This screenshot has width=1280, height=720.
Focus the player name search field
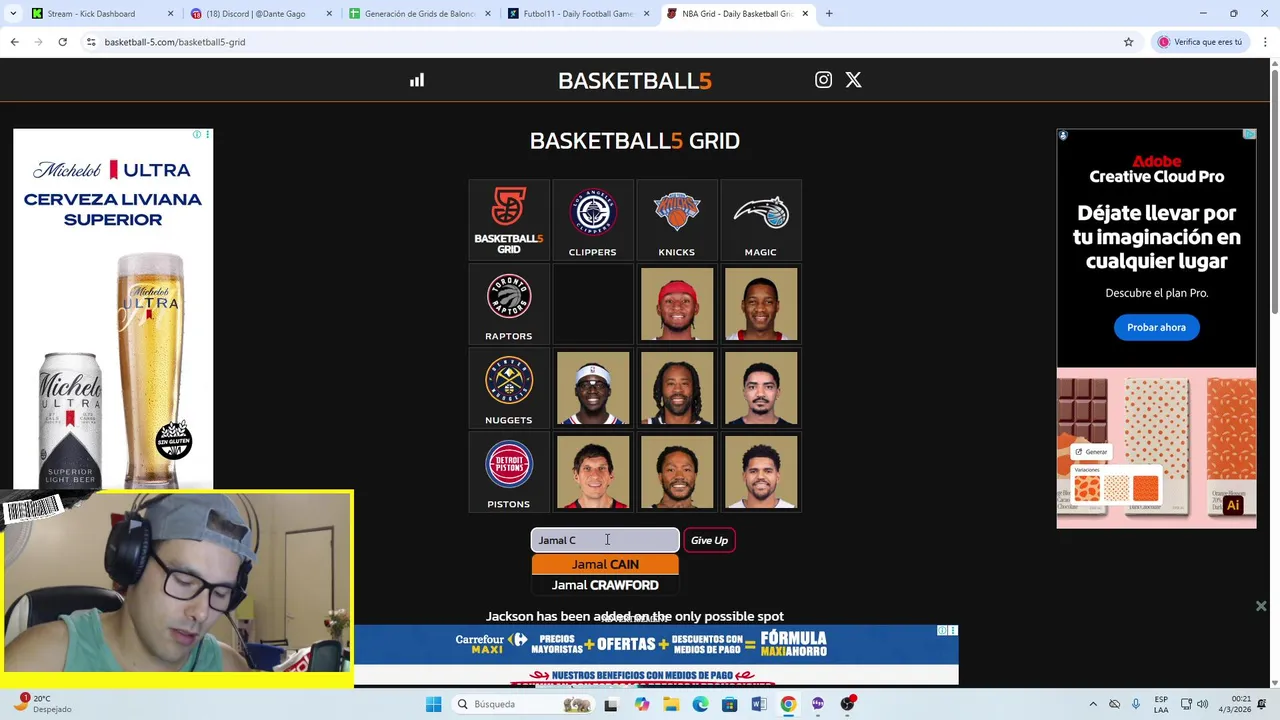pyautogui.click(x=604, y=540)
